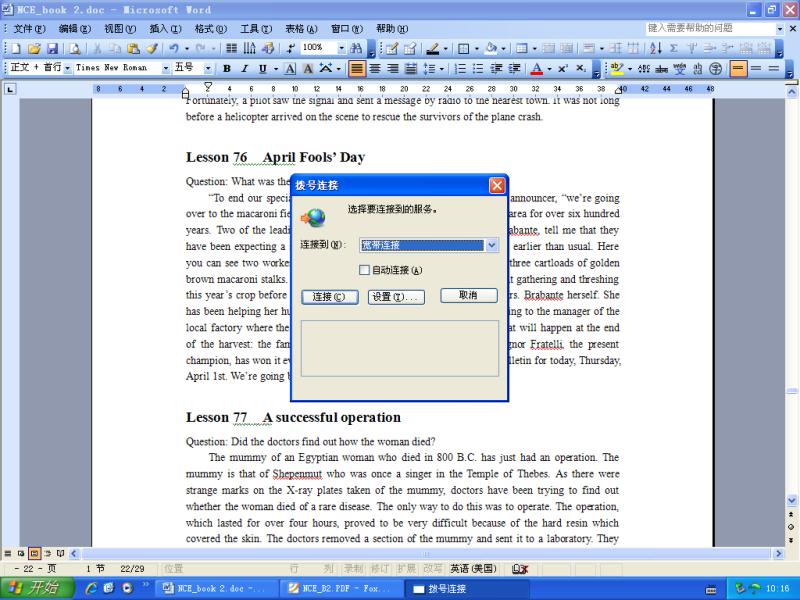Click the 设置(T)... button in the dialog
Viewport: 800px width, 600px height.
tap(396, 297)
